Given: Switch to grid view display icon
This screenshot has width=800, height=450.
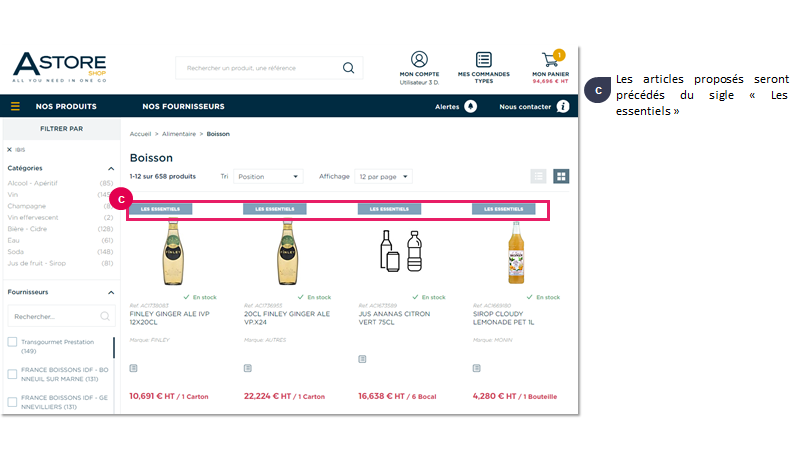Looking at the screenshot, I should (x=561, y=176).
